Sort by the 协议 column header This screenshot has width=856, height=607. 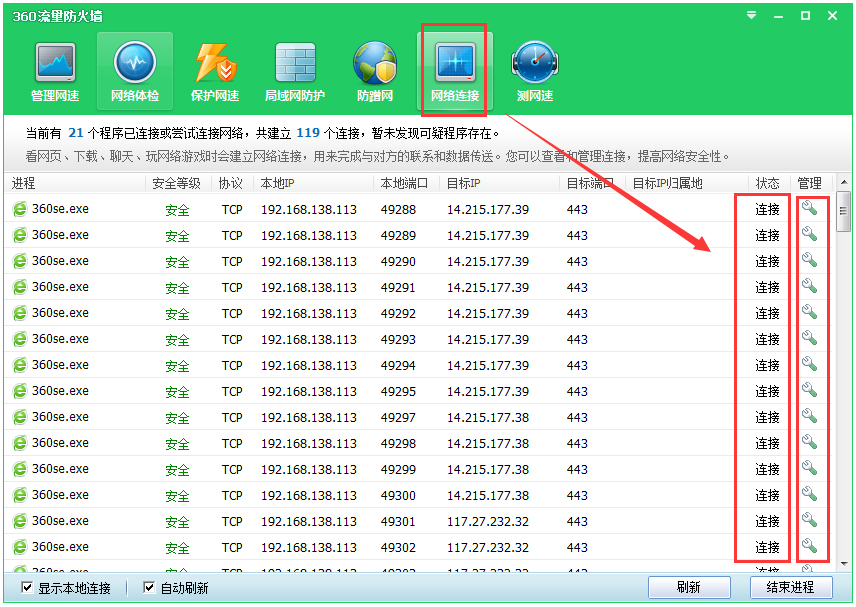pos(232,183)
